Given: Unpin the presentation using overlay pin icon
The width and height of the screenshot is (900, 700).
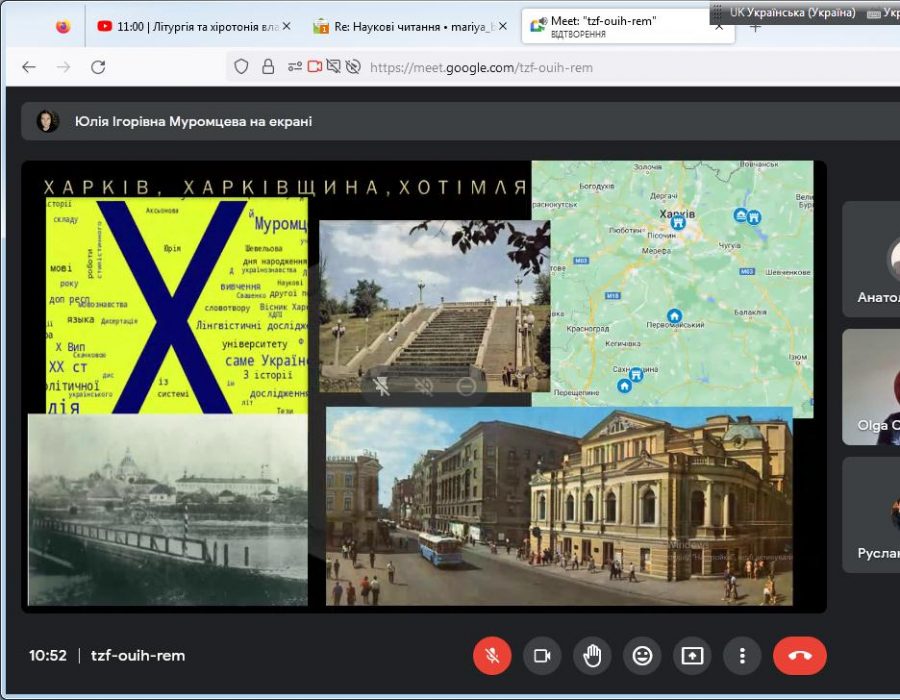Looking at the screenshot, I should click(381, 386).
